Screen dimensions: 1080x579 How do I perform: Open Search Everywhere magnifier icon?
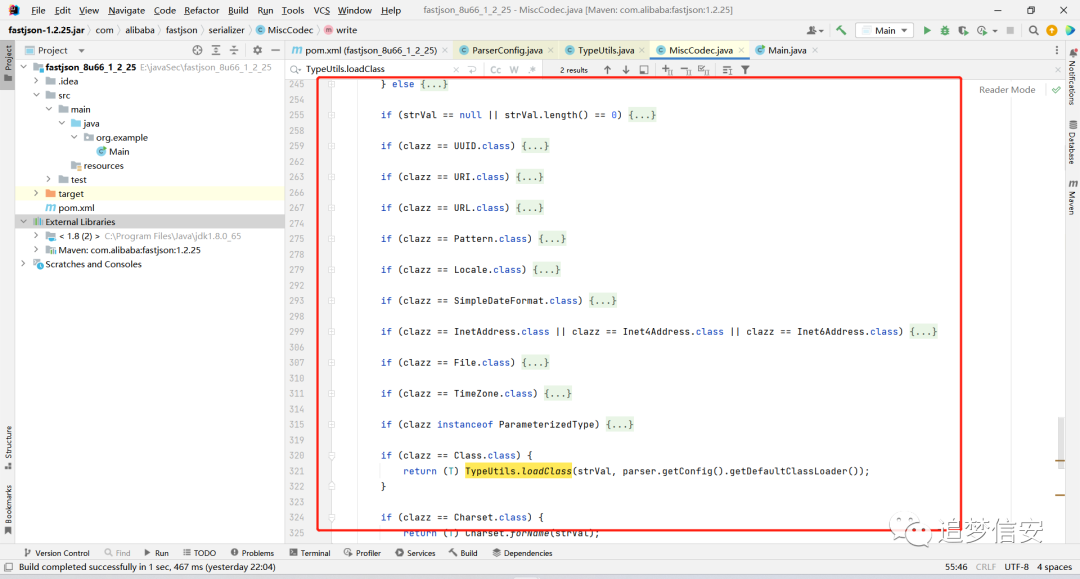(1033, 30)
